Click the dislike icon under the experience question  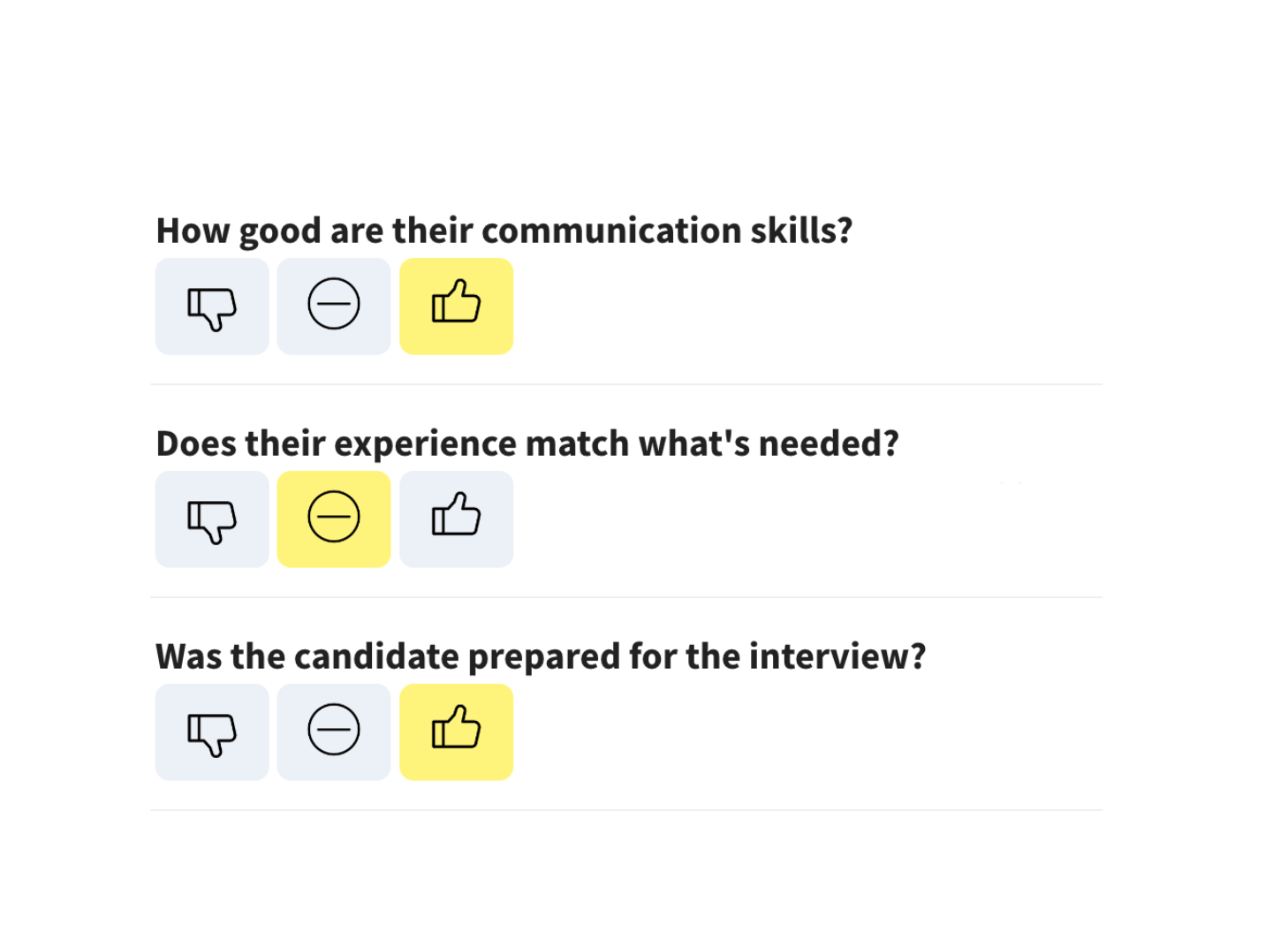point(212,520)
